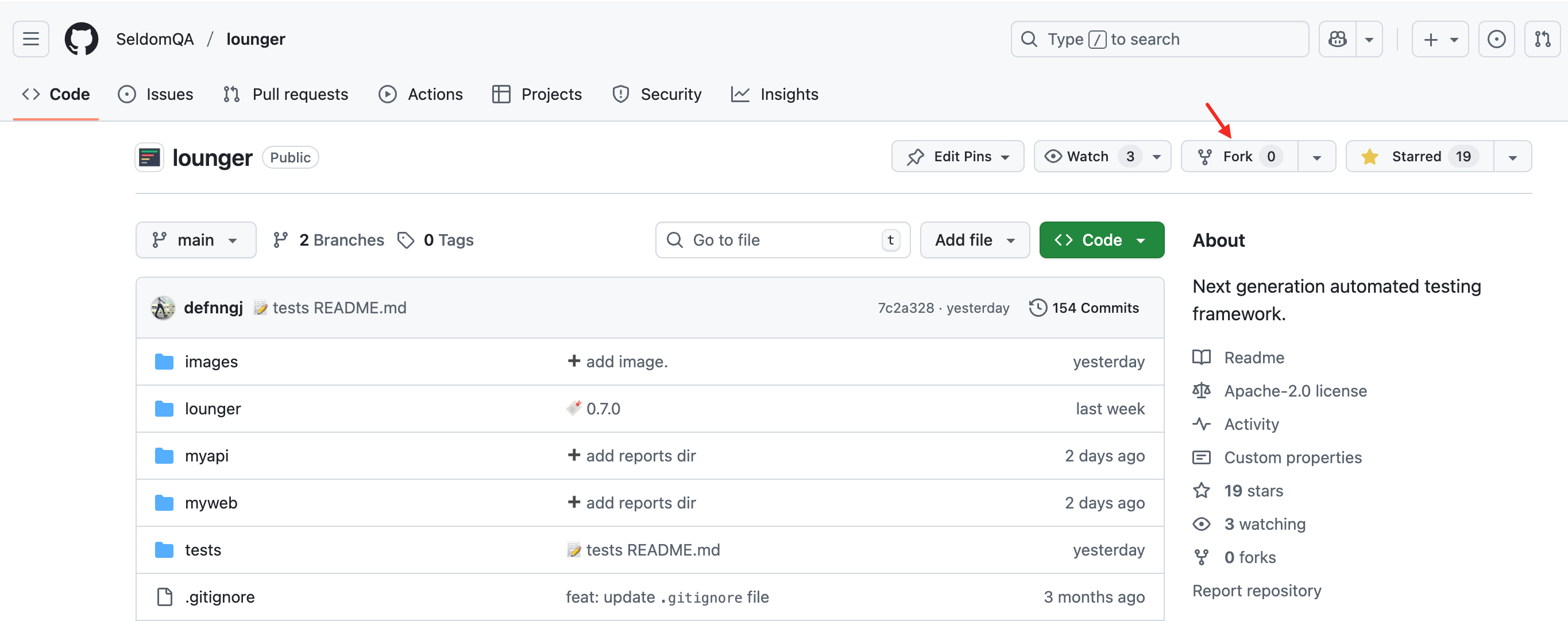
Task: Open the star lists dropdown arrow
Action: 1513,157
